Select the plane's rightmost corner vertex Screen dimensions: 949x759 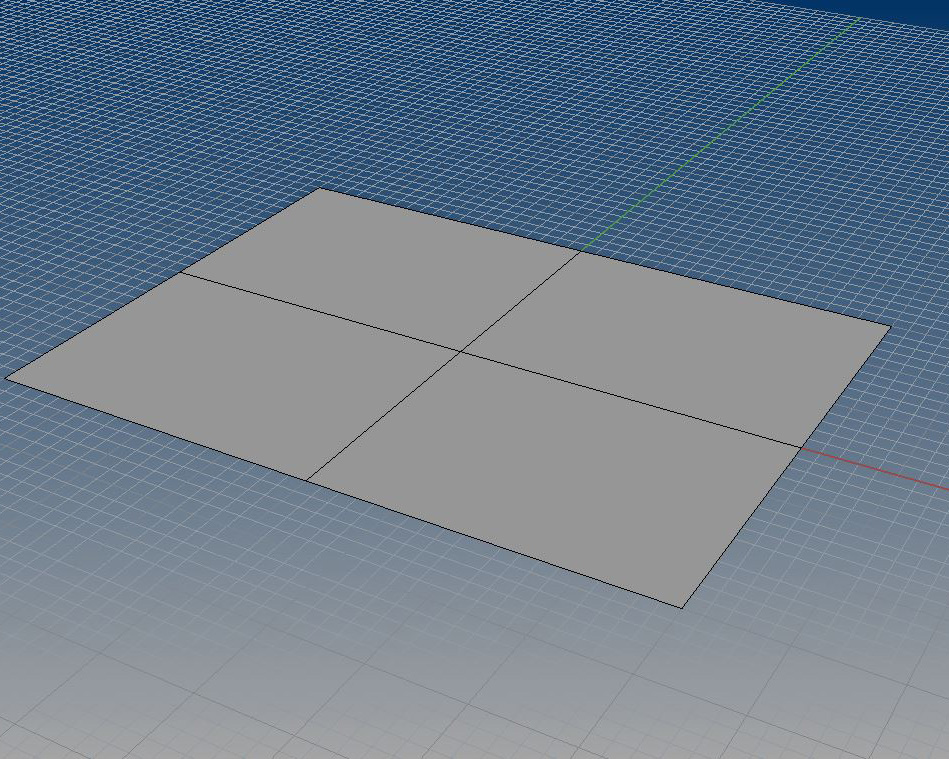coord(890,326)
